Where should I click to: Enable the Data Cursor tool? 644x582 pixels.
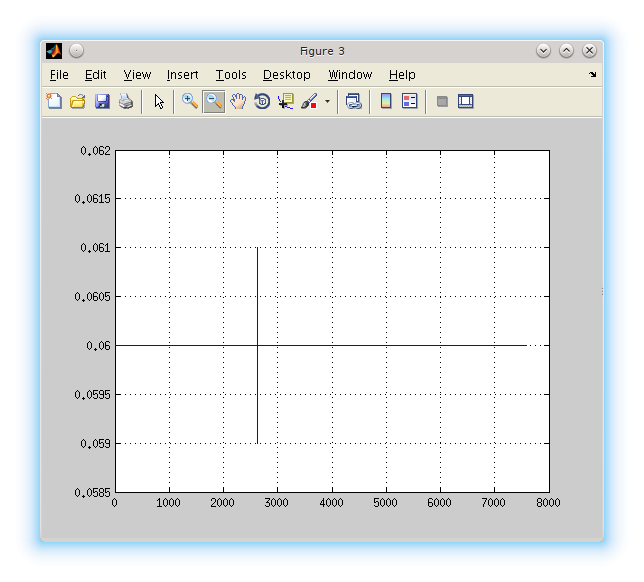(286, 101)
